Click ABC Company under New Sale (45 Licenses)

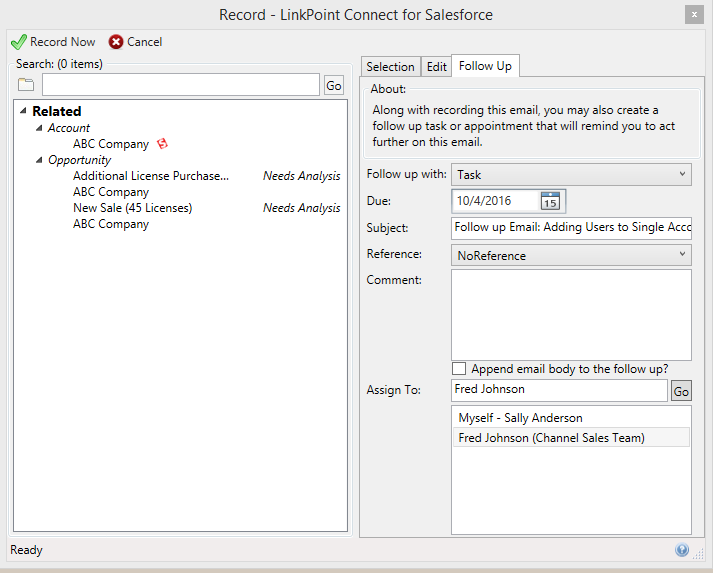click(x=111, y=224)
